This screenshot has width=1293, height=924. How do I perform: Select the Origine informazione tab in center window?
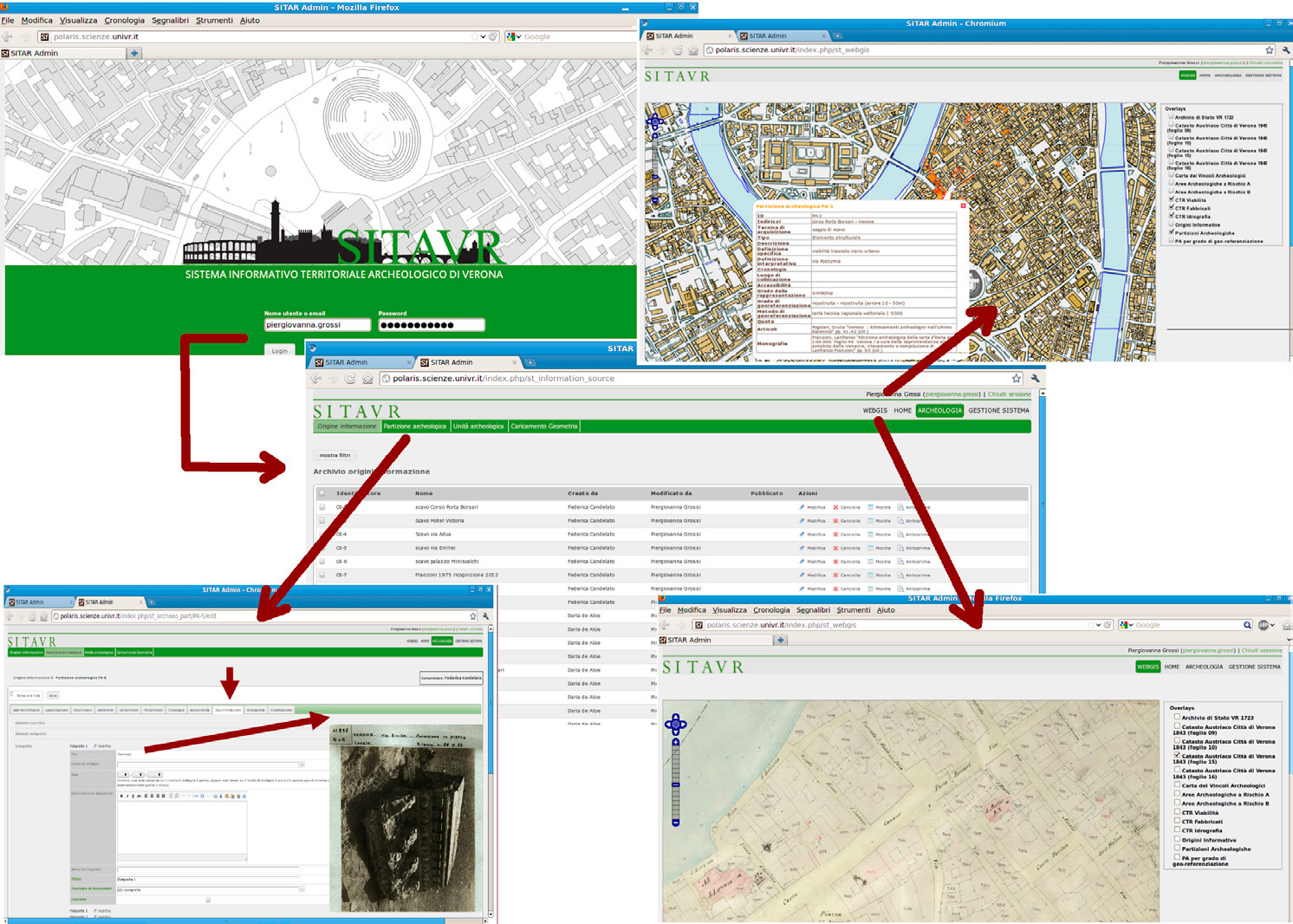(x=347, y=426)
